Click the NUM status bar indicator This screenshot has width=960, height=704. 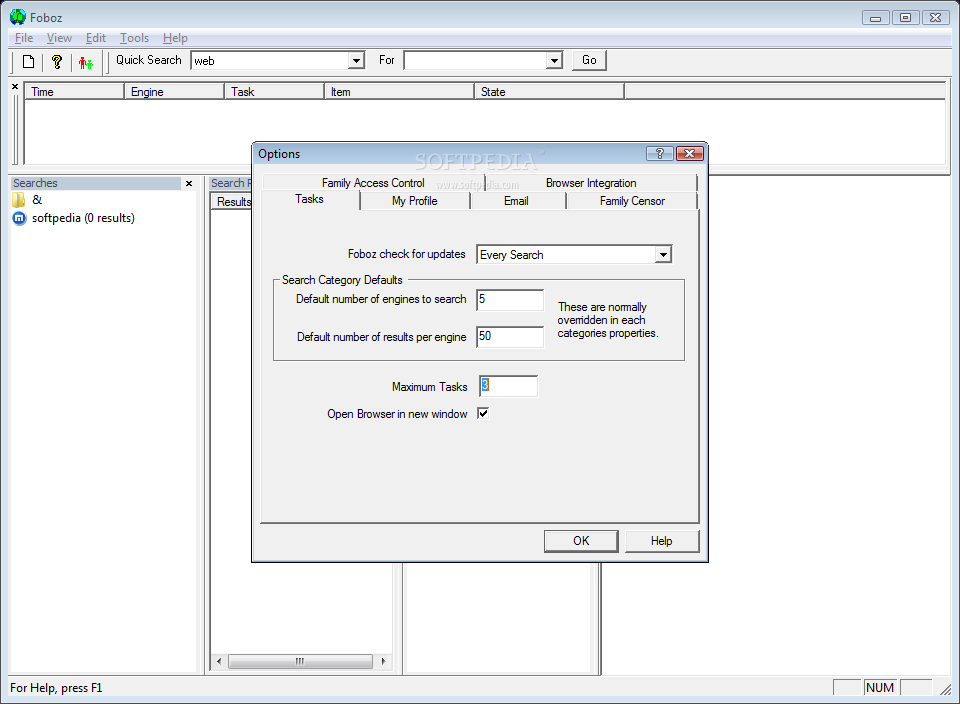tap(880, 687)
